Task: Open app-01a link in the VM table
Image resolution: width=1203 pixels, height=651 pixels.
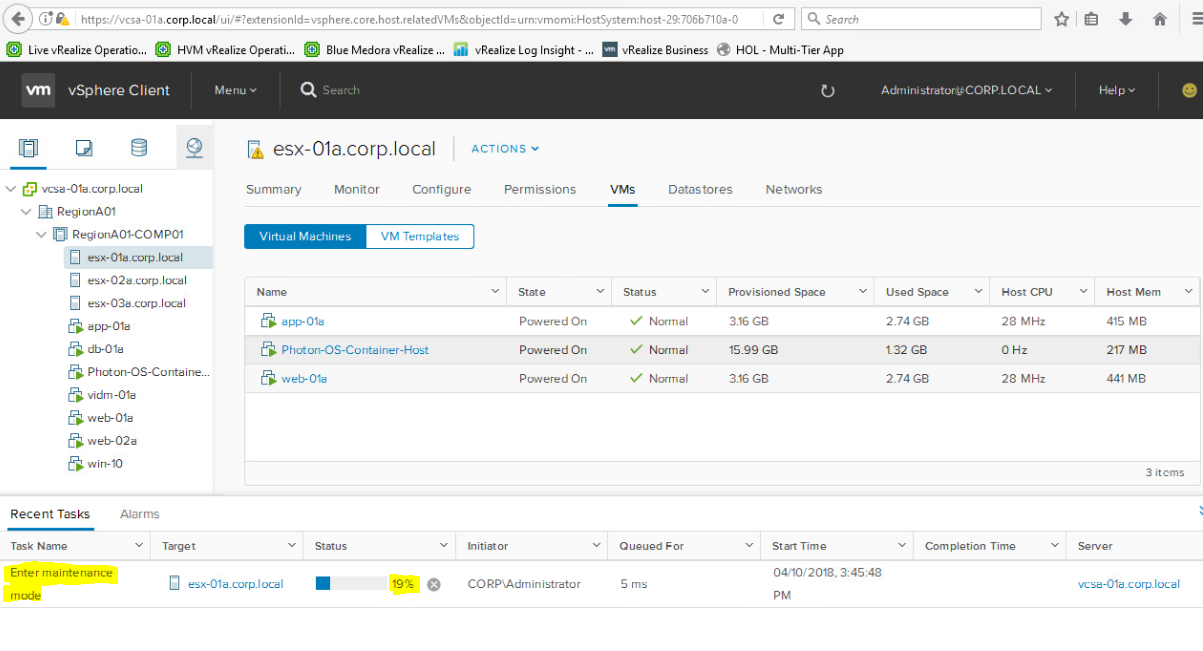Action: point(303,322)
